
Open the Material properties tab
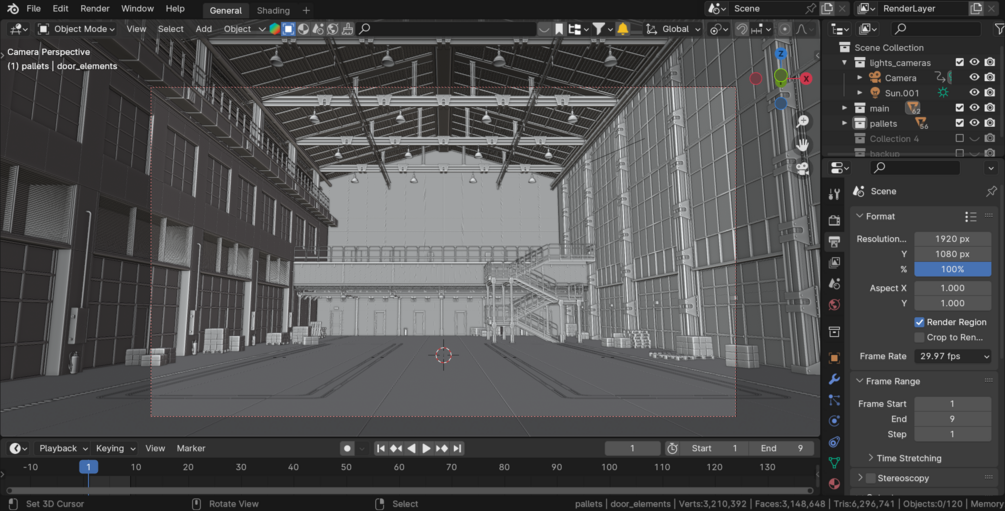(x=834, y=483)
